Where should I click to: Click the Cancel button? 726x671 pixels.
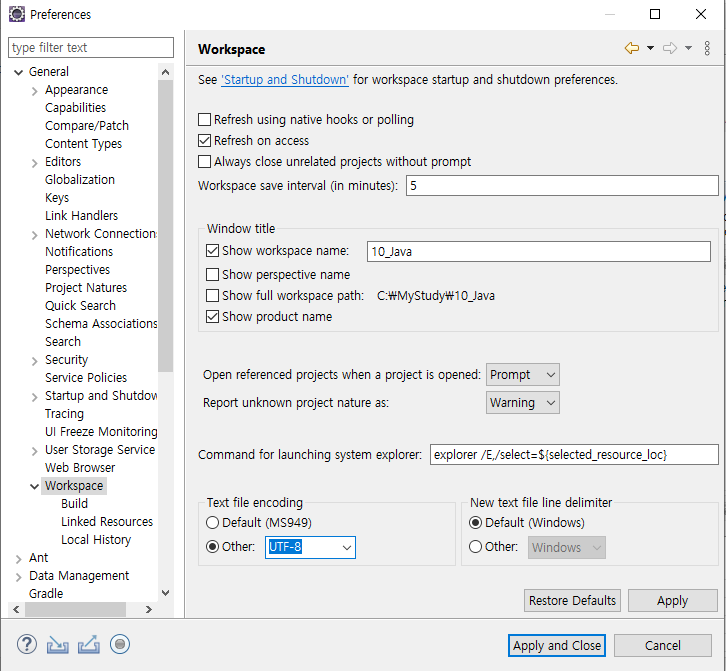(663, 646)
